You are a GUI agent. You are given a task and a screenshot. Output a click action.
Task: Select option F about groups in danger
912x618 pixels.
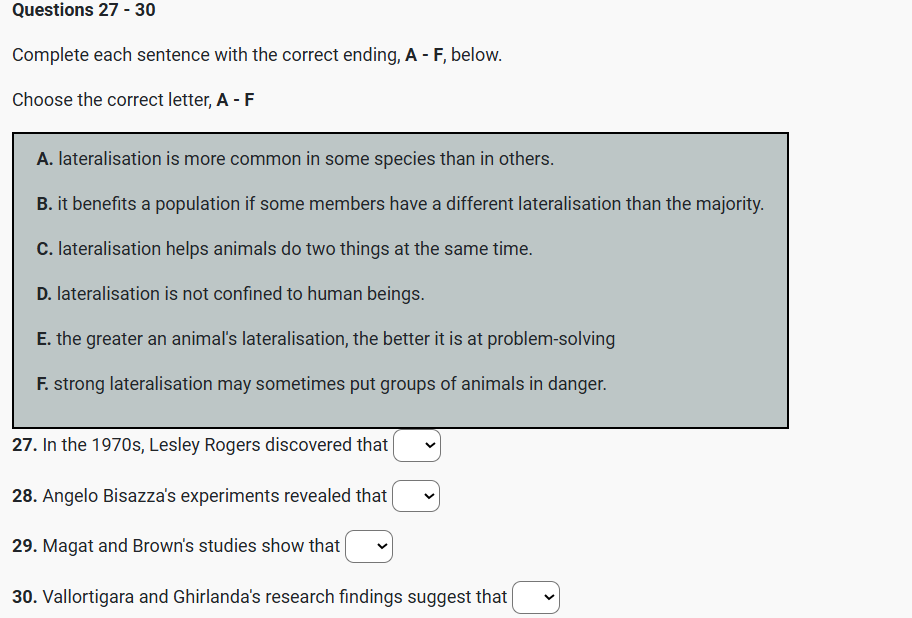coord(321,384)
